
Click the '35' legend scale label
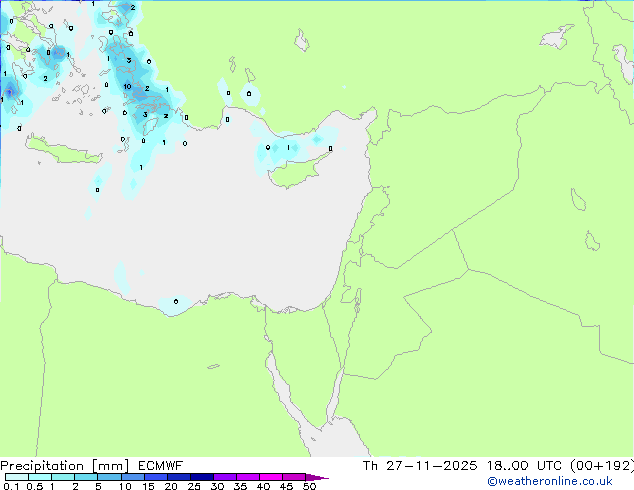tap(240, 486)
